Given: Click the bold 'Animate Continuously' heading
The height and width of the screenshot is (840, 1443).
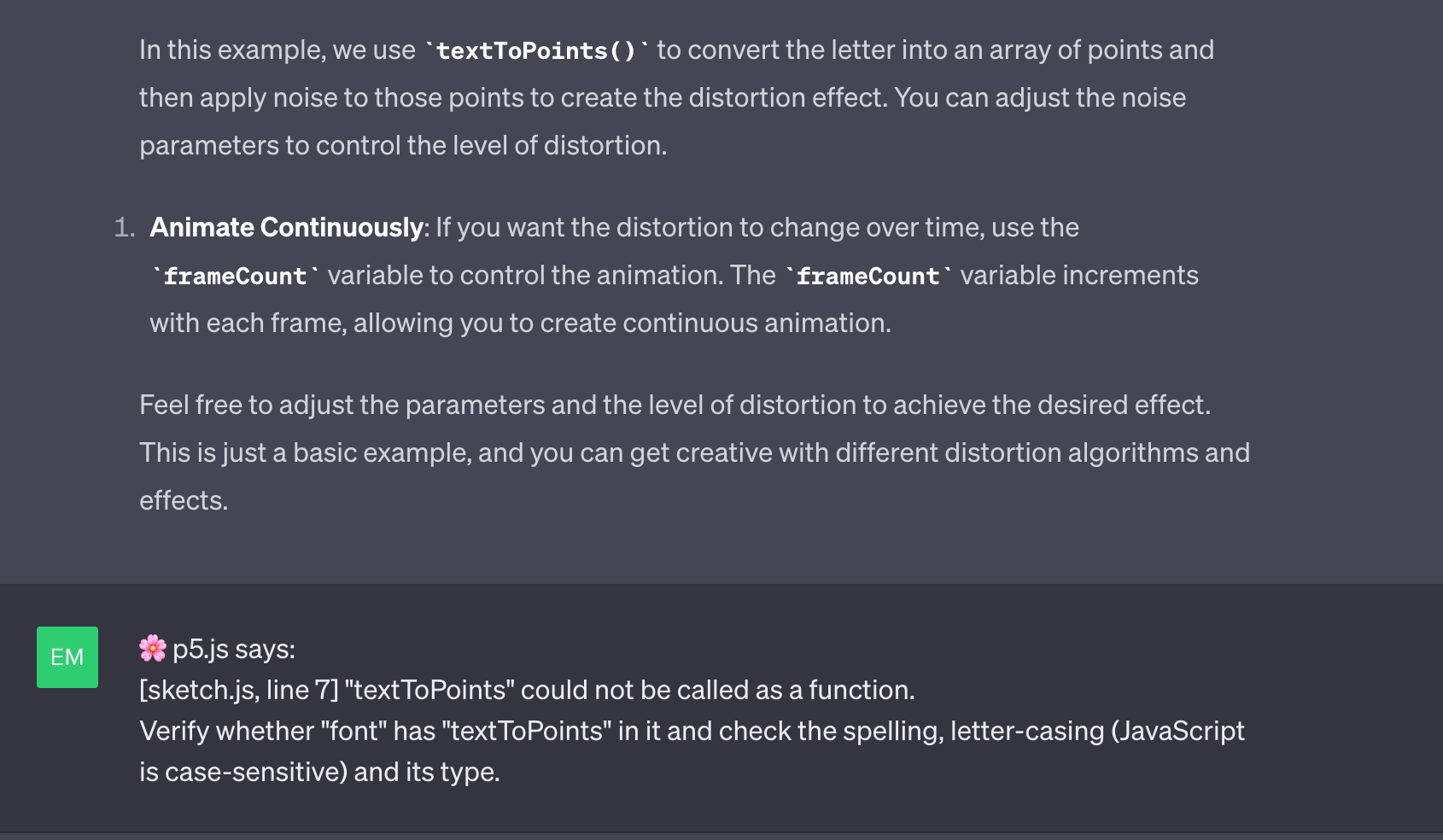Looking at the screenshot, I should point(286,227).
